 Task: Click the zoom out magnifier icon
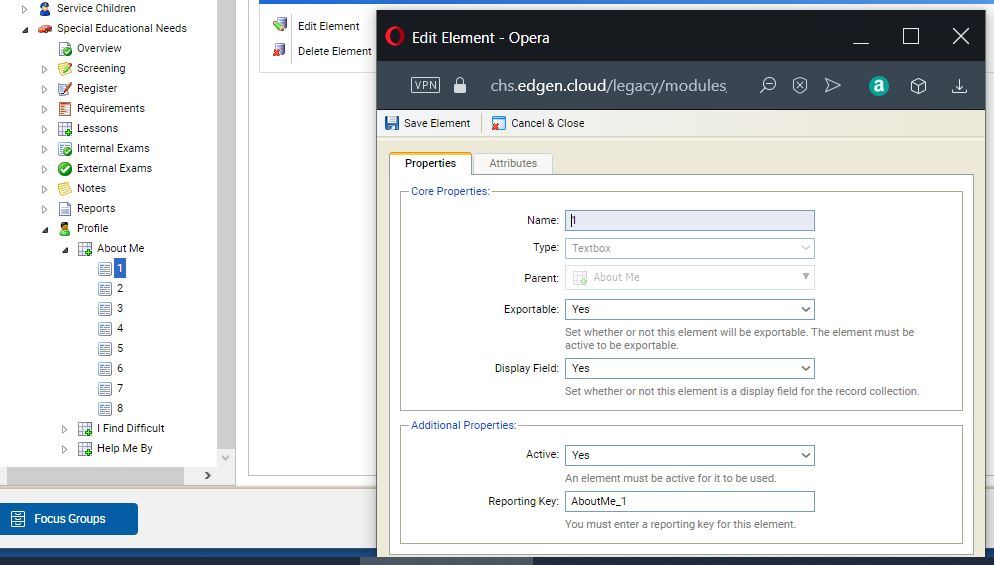(x=767, y=86)
